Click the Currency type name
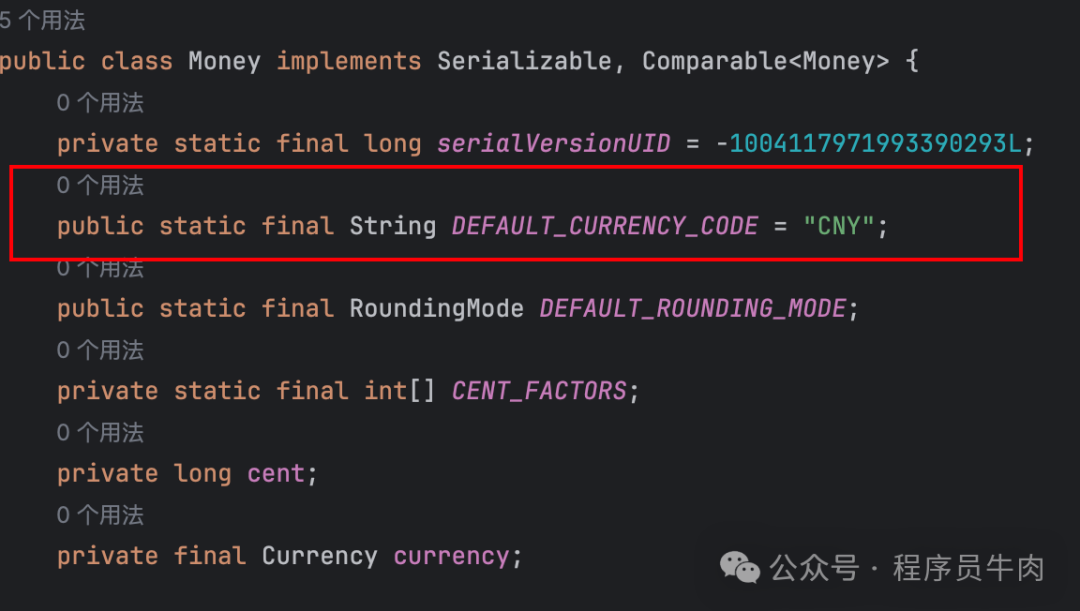The height and width of the screenshot is (611, 1080). pos(319,556)
